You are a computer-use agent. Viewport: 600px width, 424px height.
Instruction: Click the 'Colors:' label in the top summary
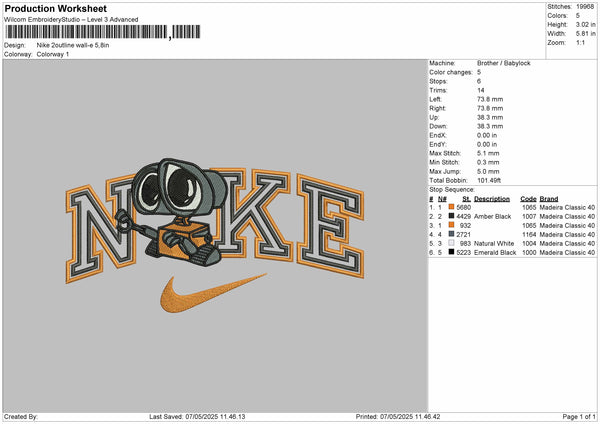(558, 16)
